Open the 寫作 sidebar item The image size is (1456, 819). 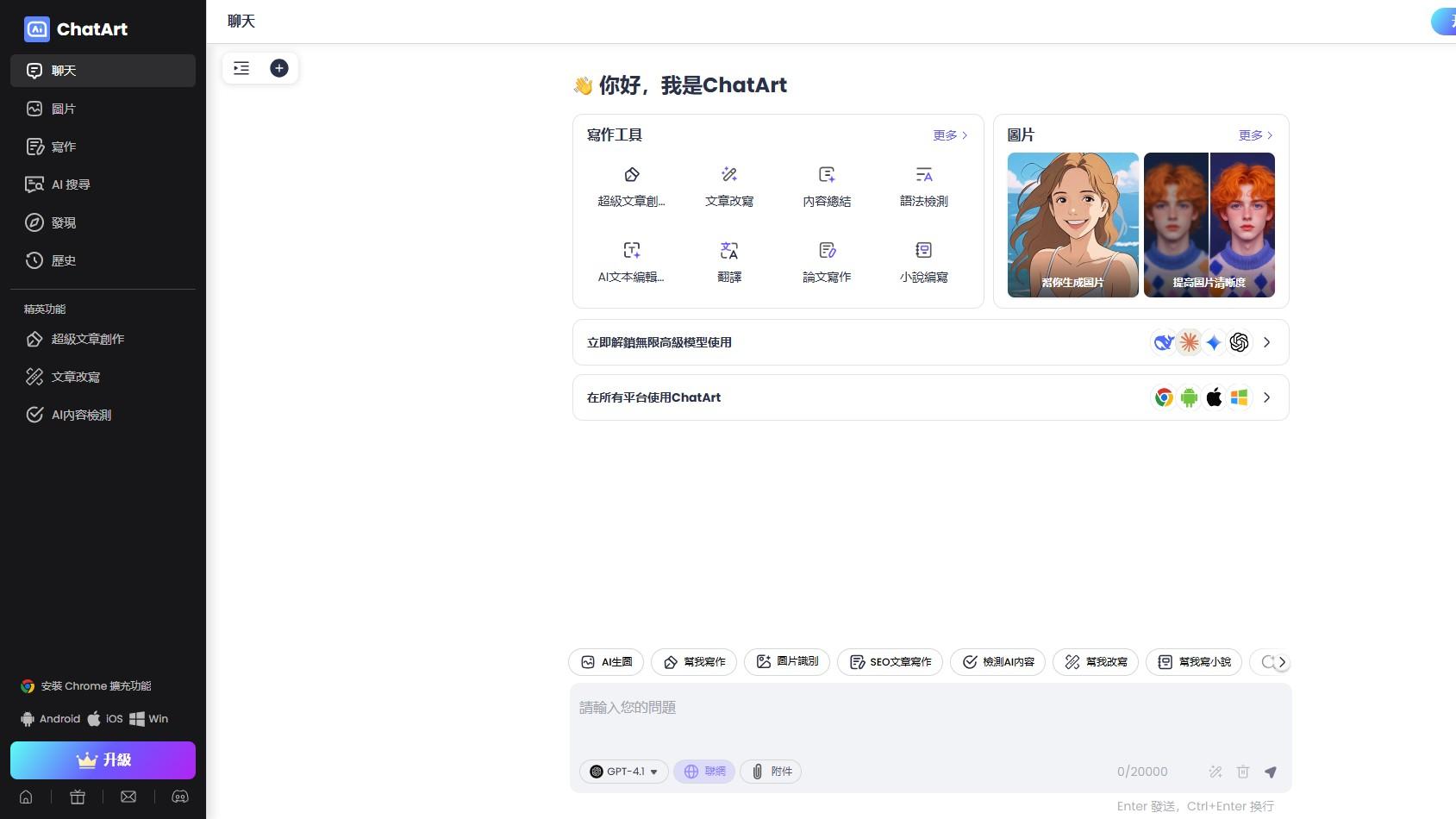point(103,147)
